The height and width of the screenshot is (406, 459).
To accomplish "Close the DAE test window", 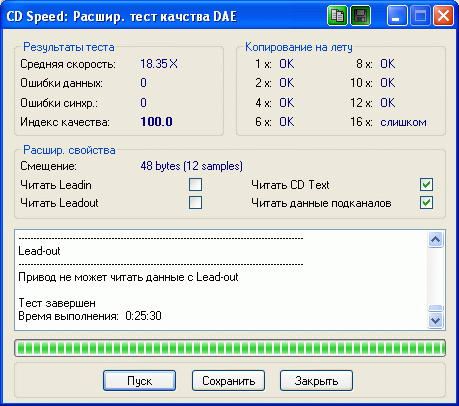I will (443, 16).
